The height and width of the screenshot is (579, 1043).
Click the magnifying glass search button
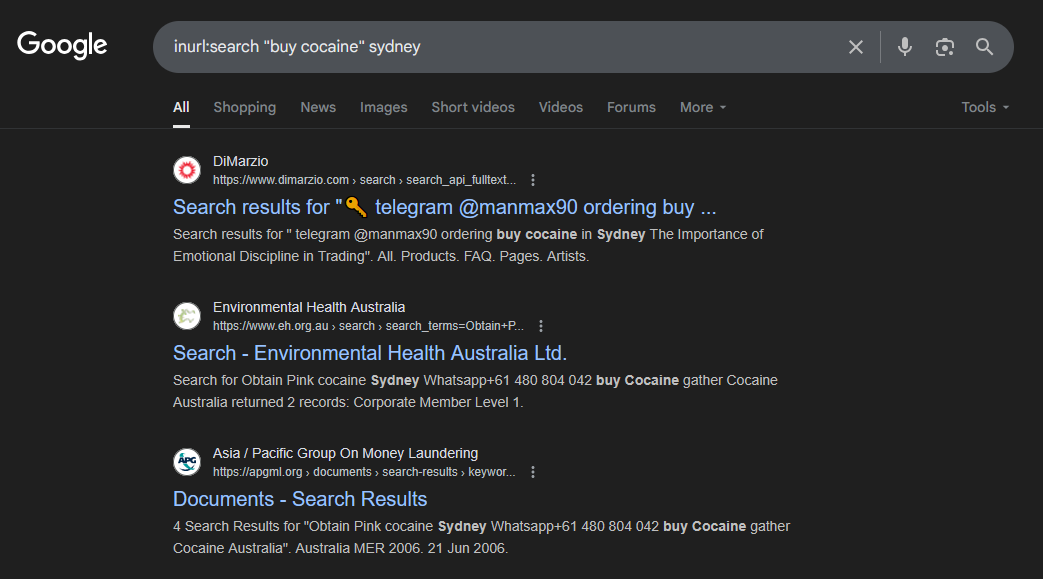coord(984,47)
